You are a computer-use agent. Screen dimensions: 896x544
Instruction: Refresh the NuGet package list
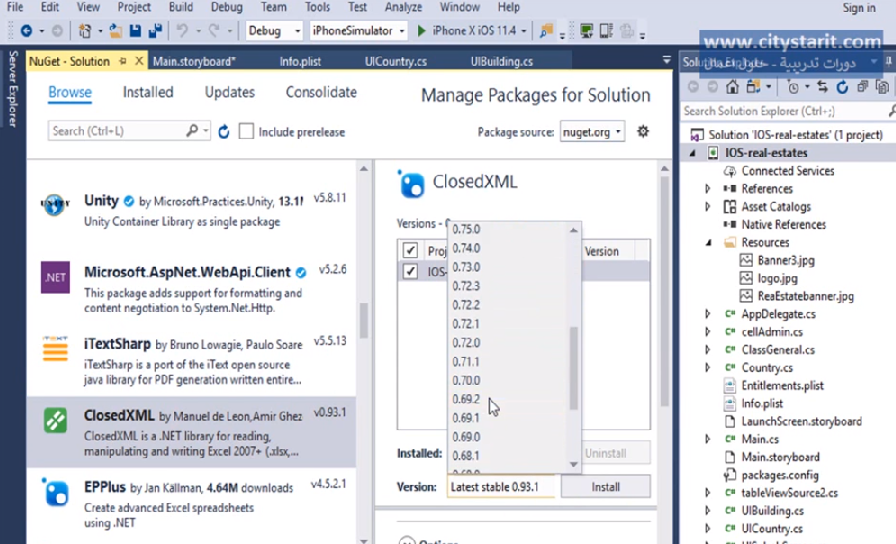[x=223, y=132]
